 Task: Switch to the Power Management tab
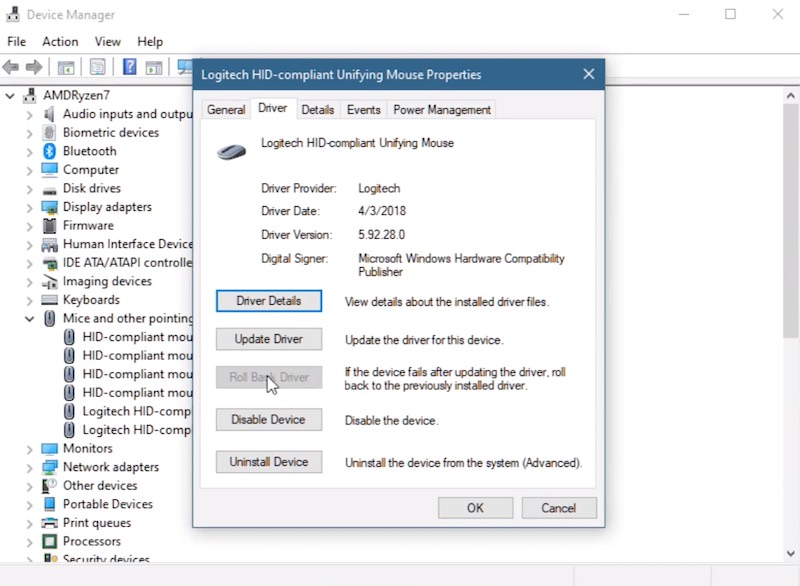pyautogui.click(x=442, y=110)
